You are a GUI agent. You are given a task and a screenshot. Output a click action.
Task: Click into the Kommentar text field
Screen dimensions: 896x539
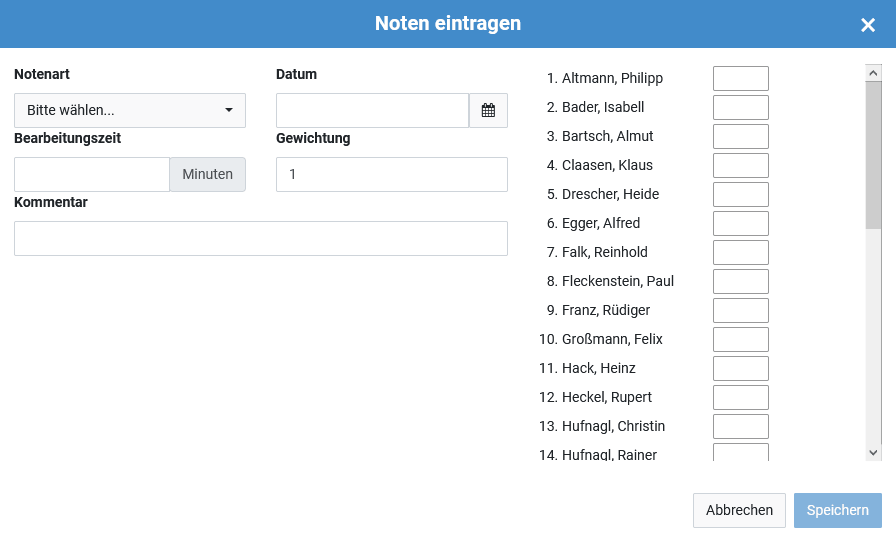tap(261, 238)
